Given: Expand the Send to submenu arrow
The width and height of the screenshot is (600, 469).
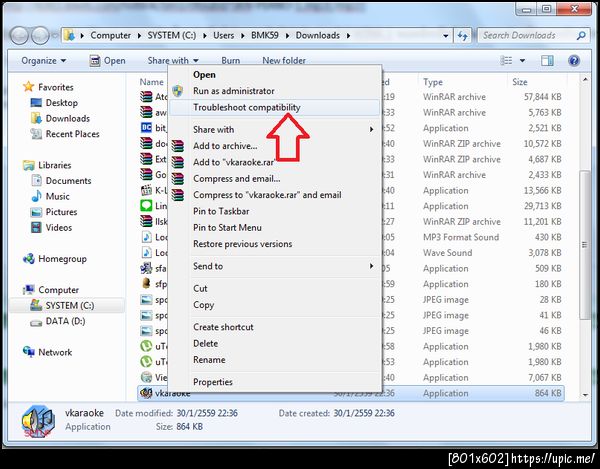Looking at the screenshot, I should point(371,266).
